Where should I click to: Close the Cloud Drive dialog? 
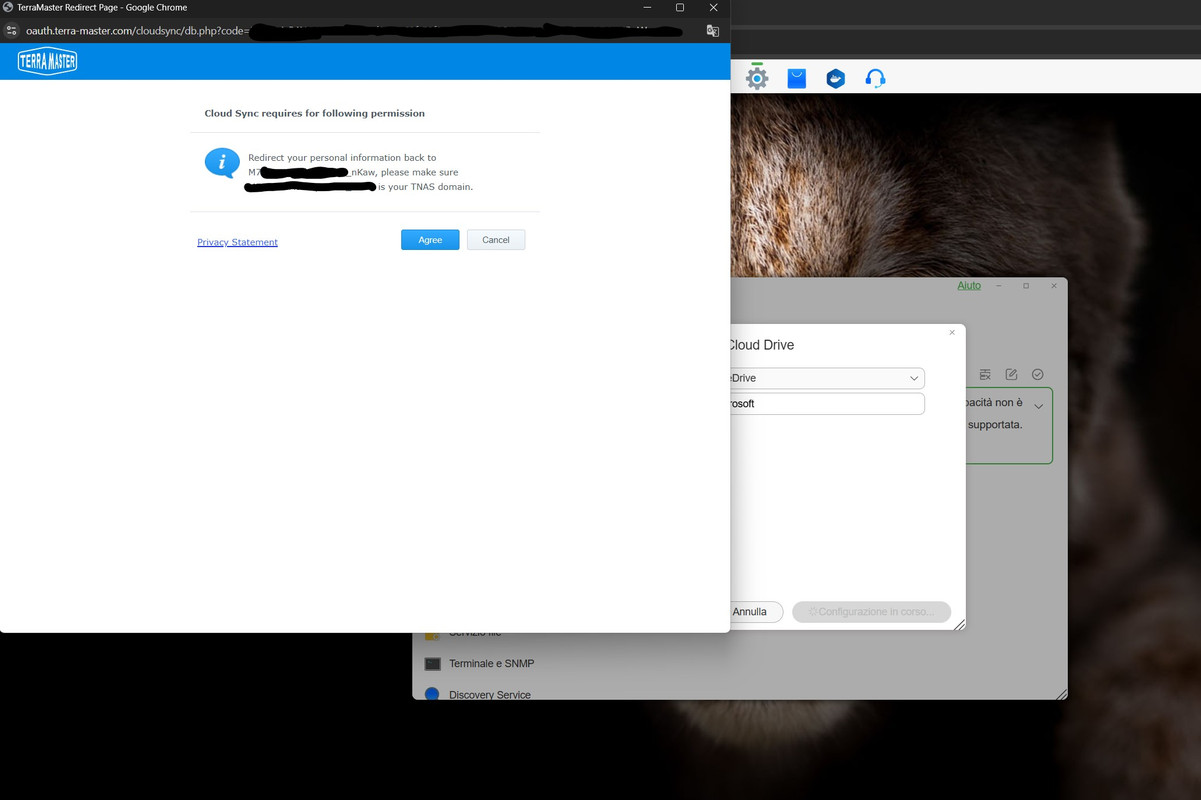pos(952,332)
